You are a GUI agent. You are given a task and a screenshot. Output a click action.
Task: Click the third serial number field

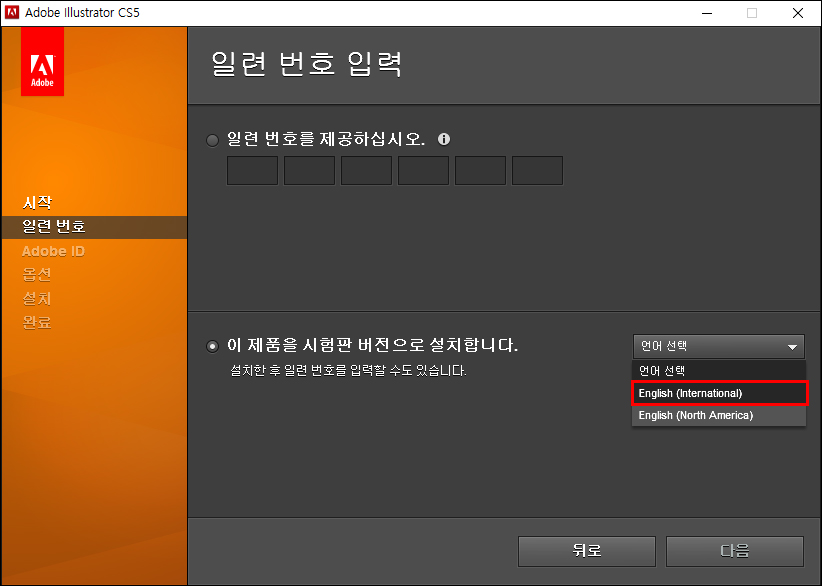pyautogui.click(x=366, y=170)
